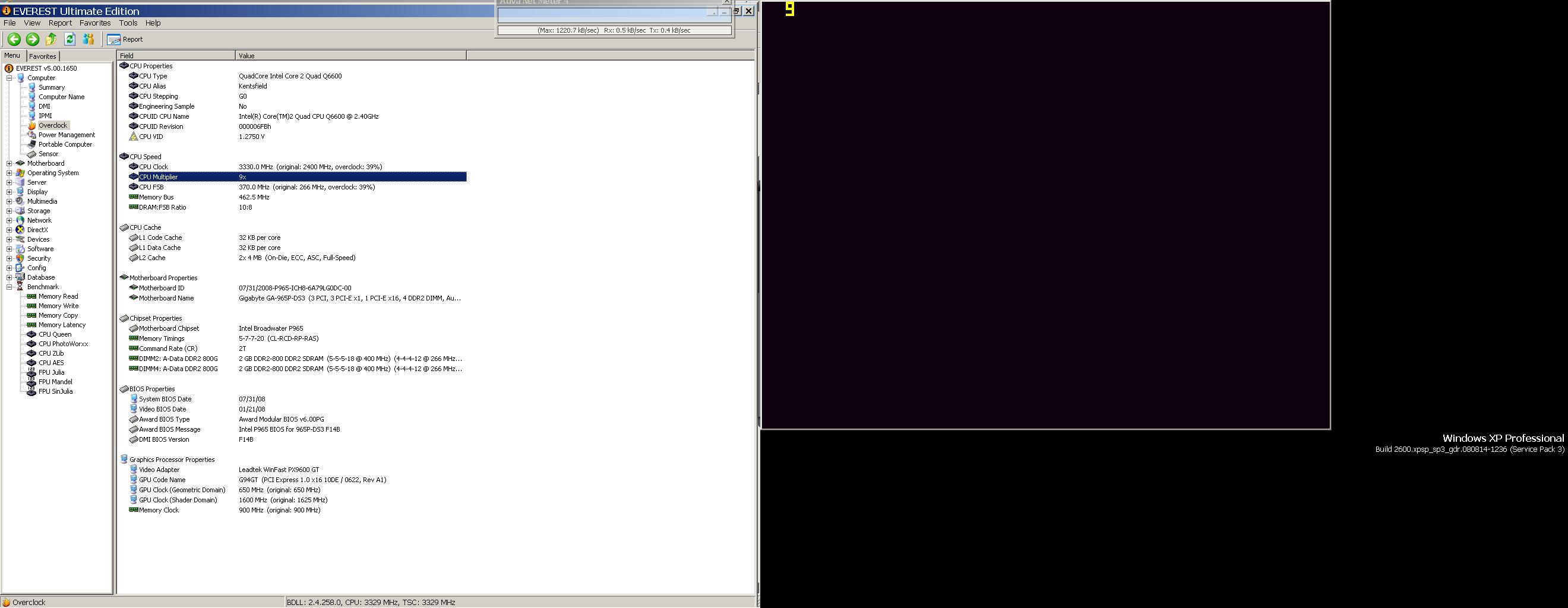
Task: Click the green Forward arrow toolbar icon
Action: click(x=33, y=39)
